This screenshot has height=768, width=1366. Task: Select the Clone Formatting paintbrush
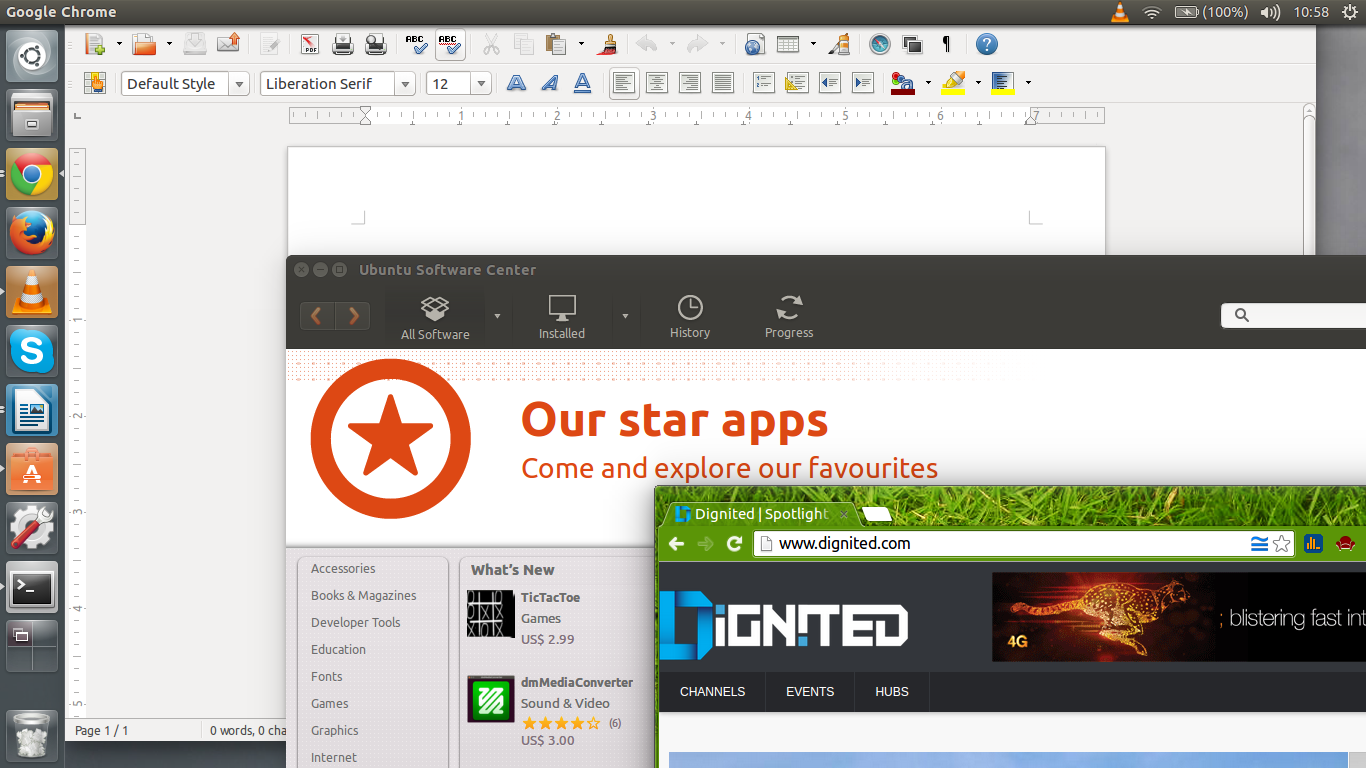point(607,44)
